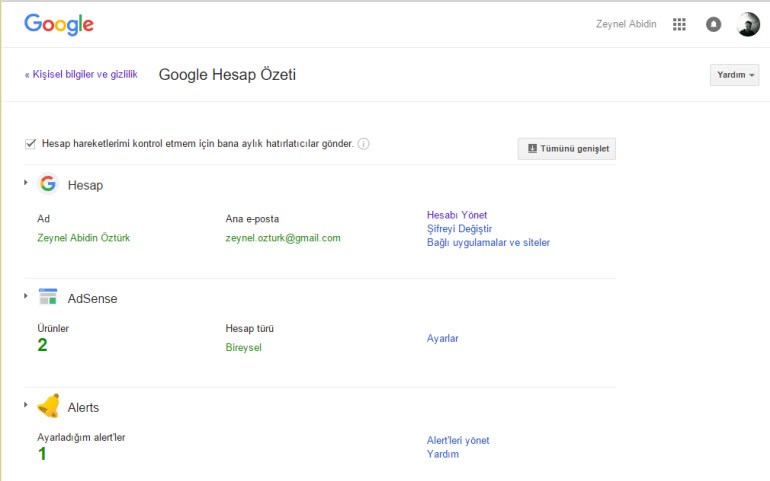Image resolution: width=770 pixels, height=481 pixels.
Task: Open the notifications bell icon
Action: point(714,24)
